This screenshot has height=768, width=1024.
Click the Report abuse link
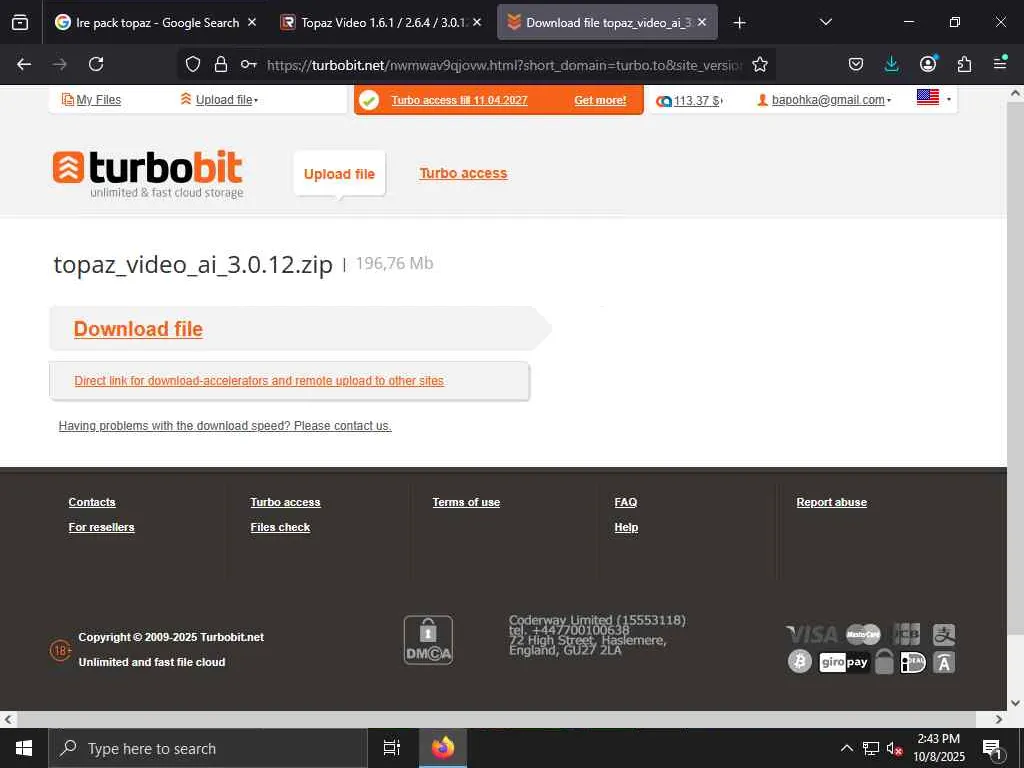pyautogui.click(x=831, y=502)
